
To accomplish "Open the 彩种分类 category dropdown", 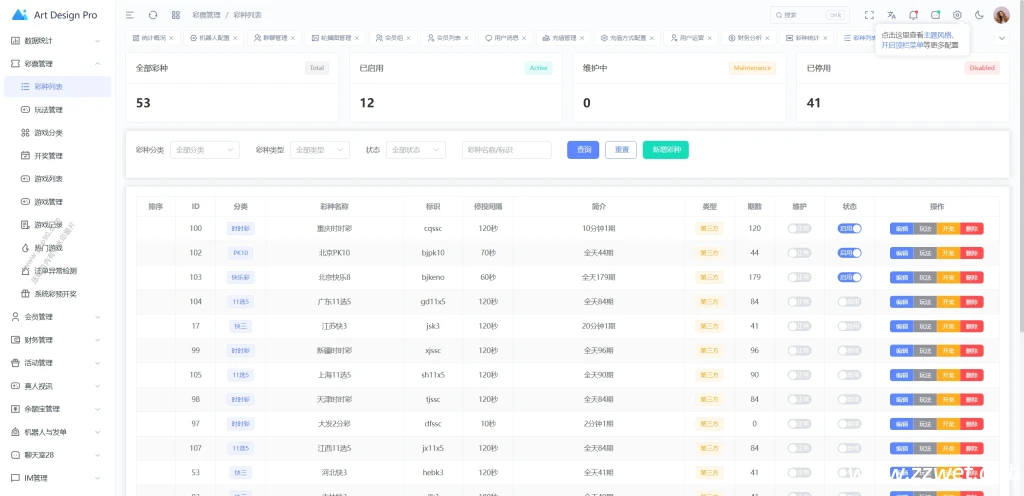I will [x=204, y=150].
